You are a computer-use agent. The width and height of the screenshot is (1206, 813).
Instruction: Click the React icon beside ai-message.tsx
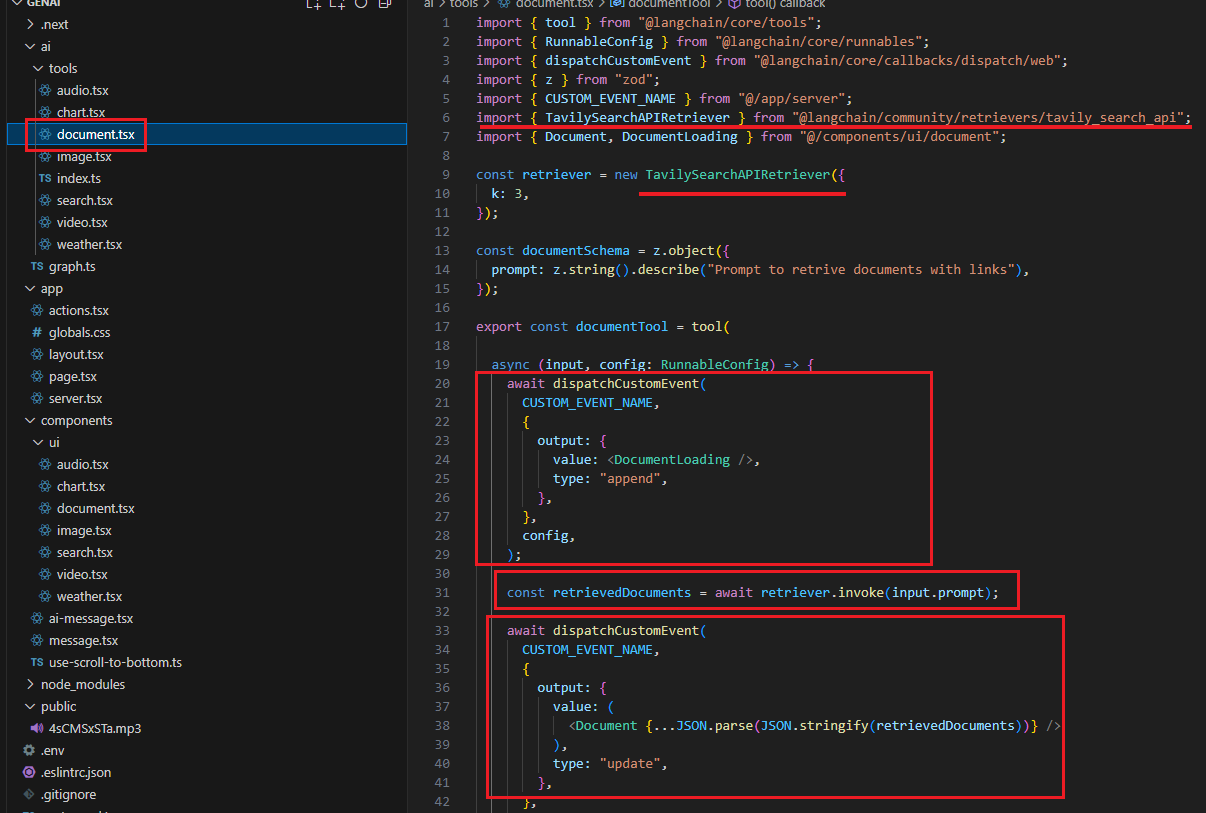(x=37, y=619)
